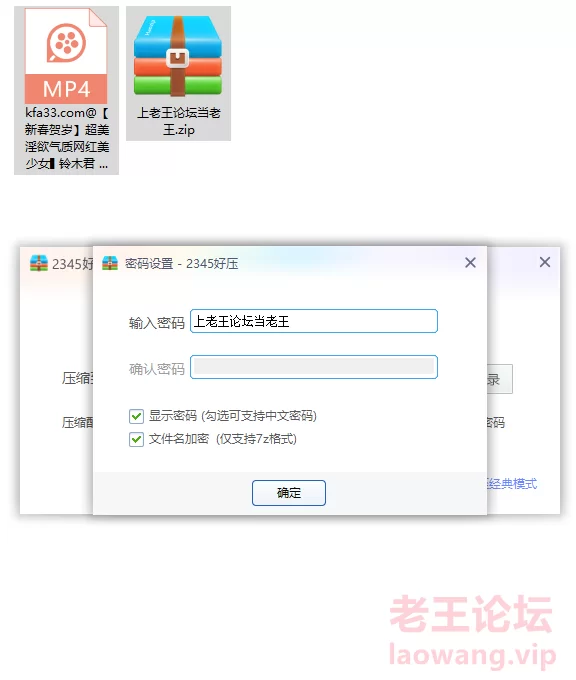Viewport: 576px width, 680px height.
Task: Click the 密码 text behind the dialog
Action: pos(495,422)
